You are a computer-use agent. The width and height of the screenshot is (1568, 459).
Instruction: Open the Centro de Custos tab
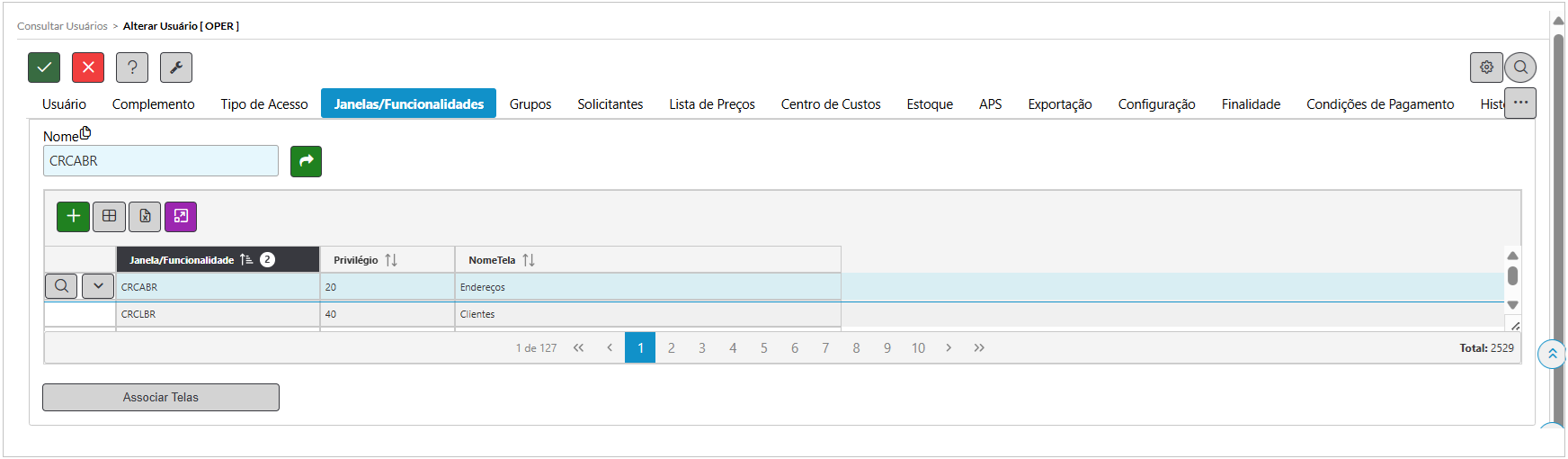(x=831, y=104)
